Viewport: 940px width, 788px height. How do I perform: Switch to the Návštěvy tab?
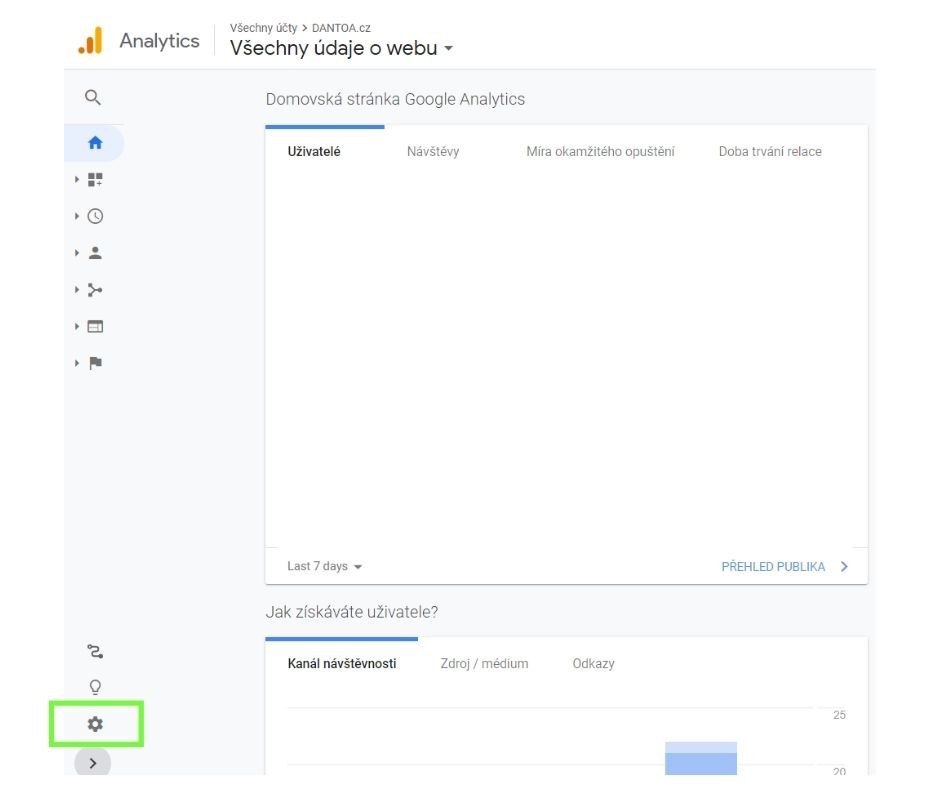tap(432, 151)
